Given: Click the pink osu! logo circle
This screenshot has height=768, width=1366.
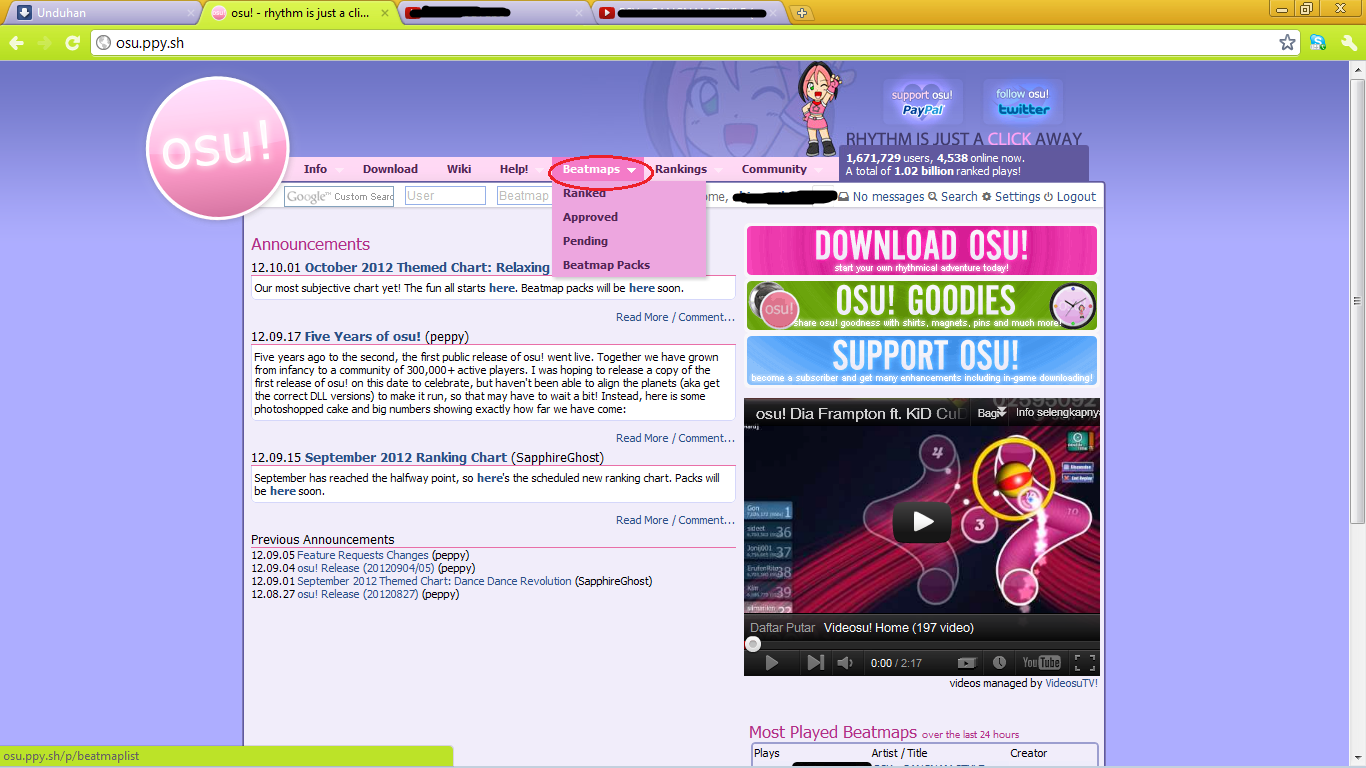Looking at the screenshot, I should [x=218, y=147].
